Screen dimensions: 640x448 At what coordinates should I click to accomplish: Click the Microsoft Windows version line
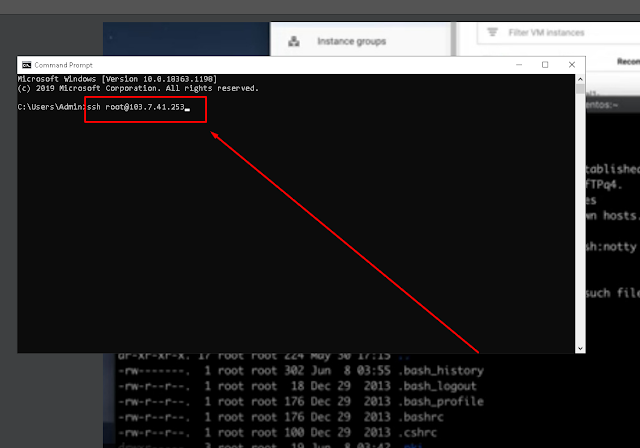117,79
